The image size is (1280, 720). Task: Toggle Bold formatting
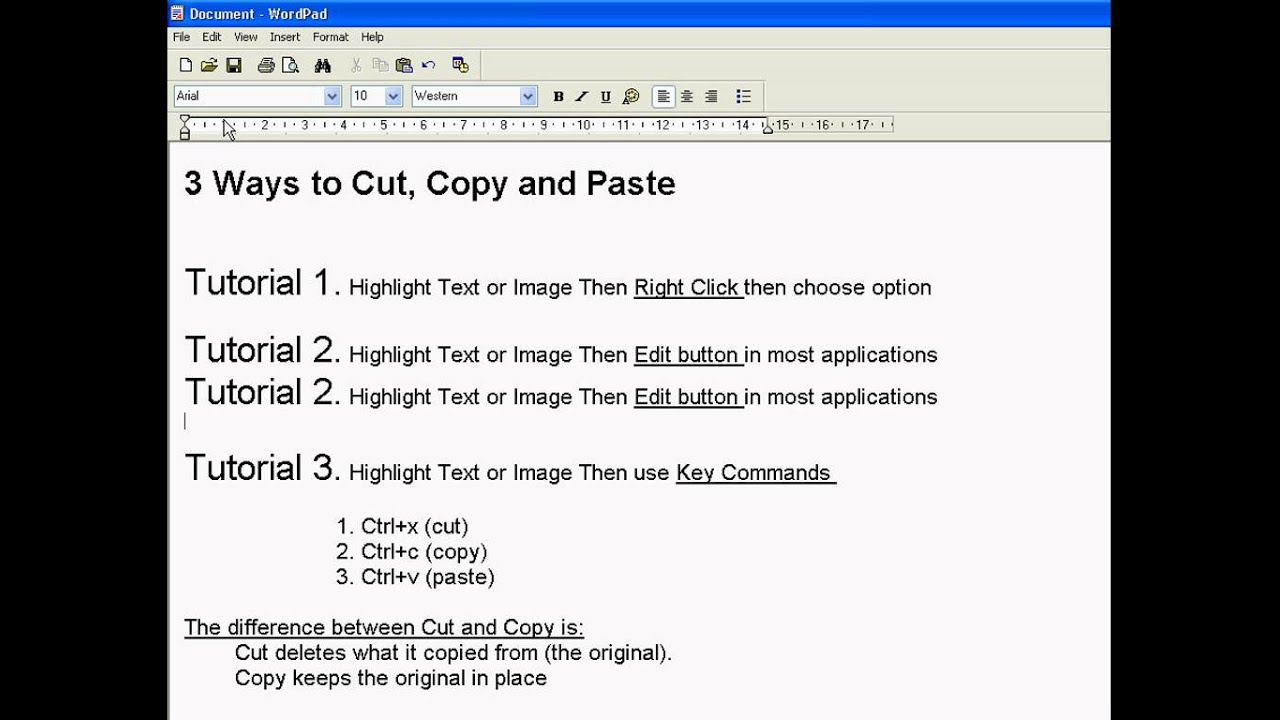point(558,97)
